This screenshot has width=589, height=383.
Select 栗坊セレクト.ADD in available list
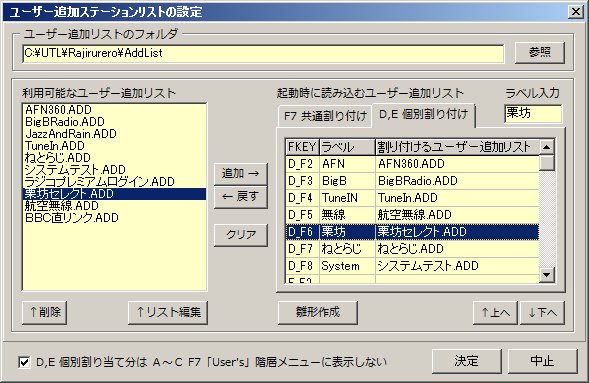(114, 194)
